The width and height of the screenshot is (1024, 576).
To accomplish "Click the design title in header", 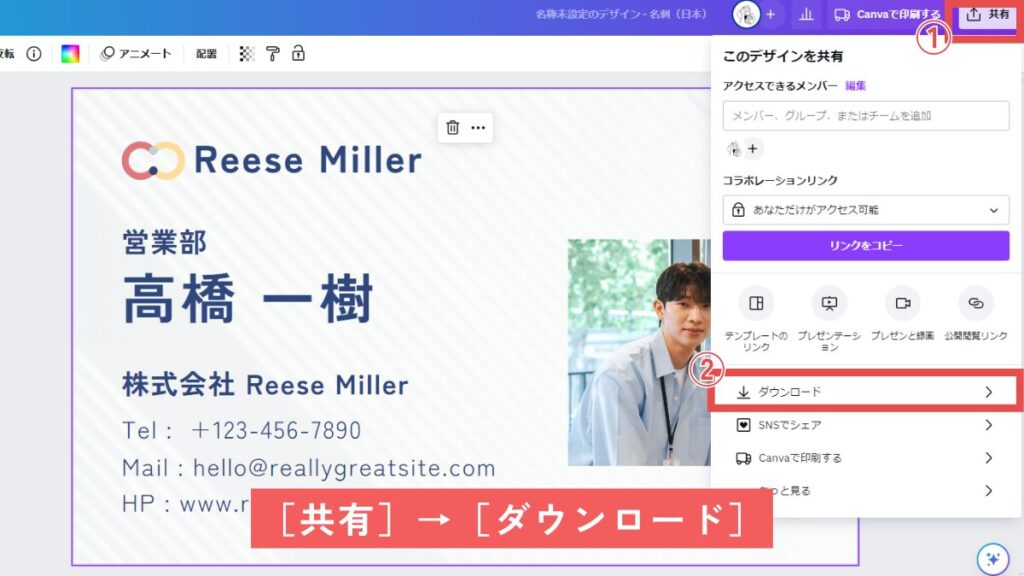I will pyautogui.click(x=620, y=14).
